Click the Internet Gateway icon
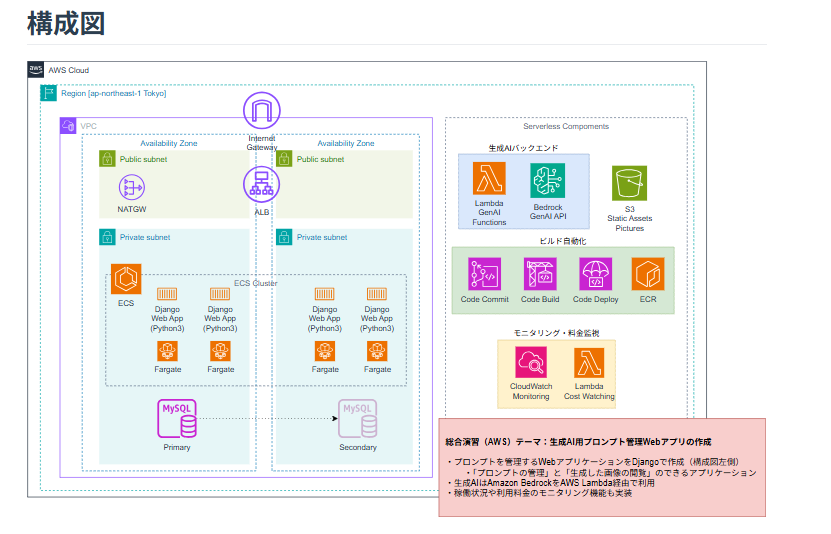 (x=262, y=111)
